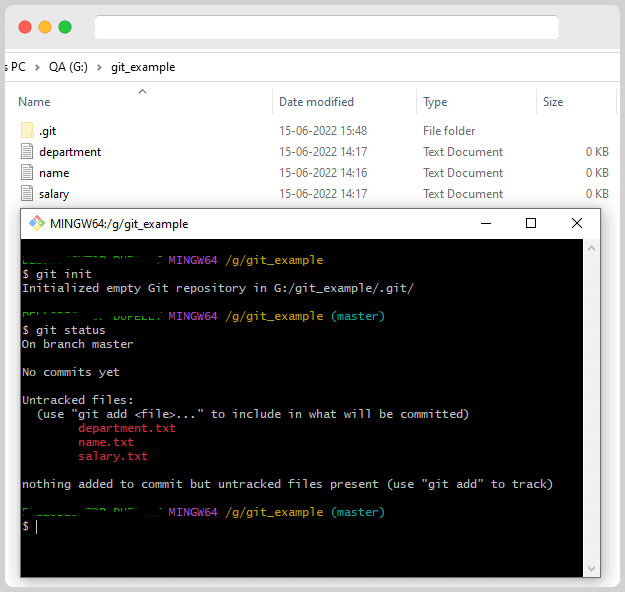Viewport: 625px width, 592px height.
Task: Sort files by the Name column header
Action: pyautogui.click(x=34, y=102)
